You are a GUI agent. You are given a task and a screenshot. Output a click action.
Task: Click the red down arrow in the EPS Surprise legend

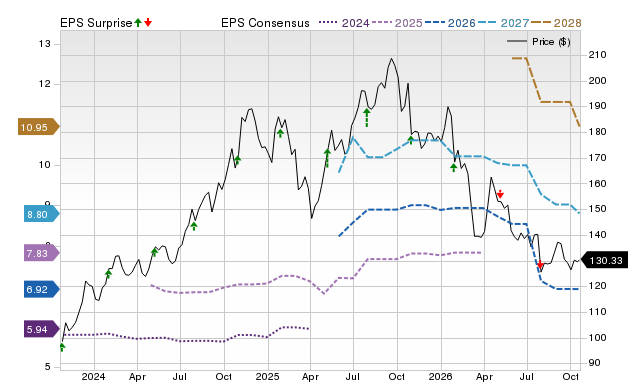point(148,22)
